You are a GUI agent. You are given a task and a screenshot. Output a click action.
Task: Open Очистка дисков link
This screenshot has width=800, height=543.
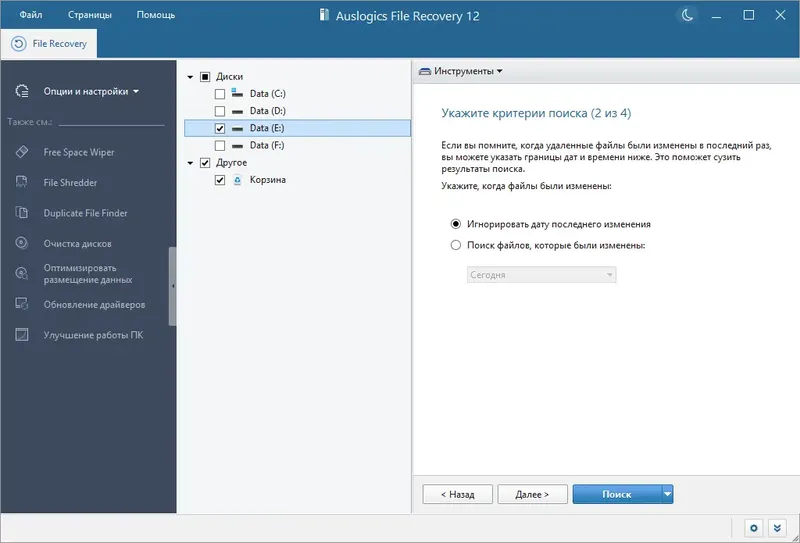click(x=78, y=244)
